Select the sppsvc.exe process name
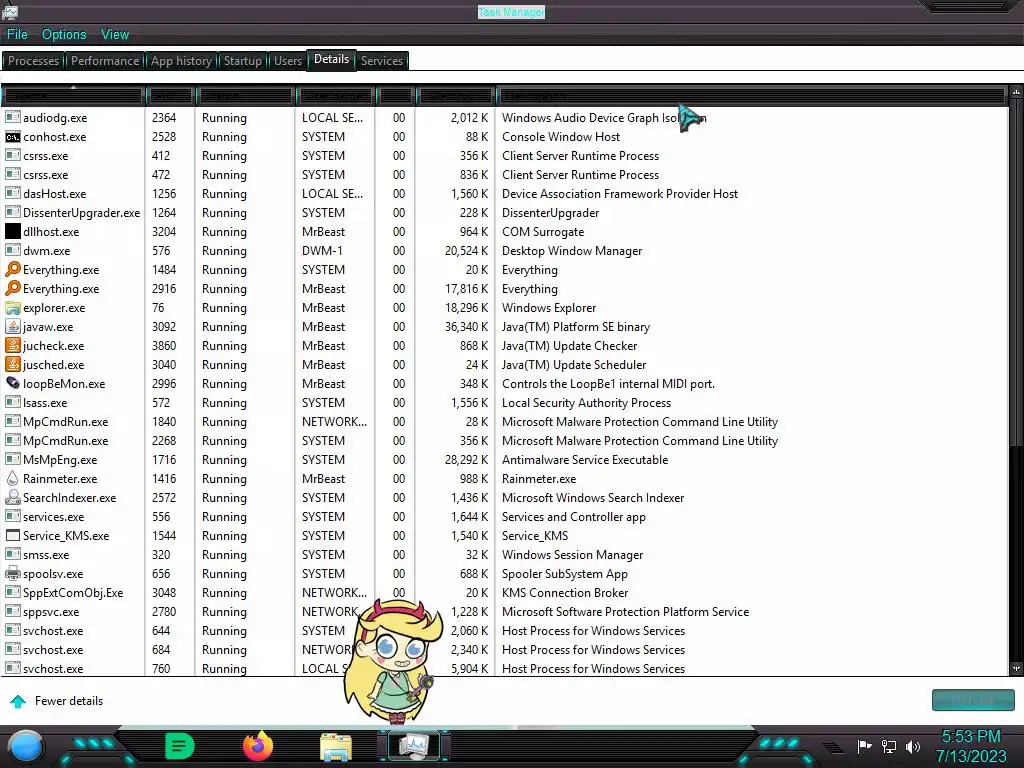 (x=51, y=612)
